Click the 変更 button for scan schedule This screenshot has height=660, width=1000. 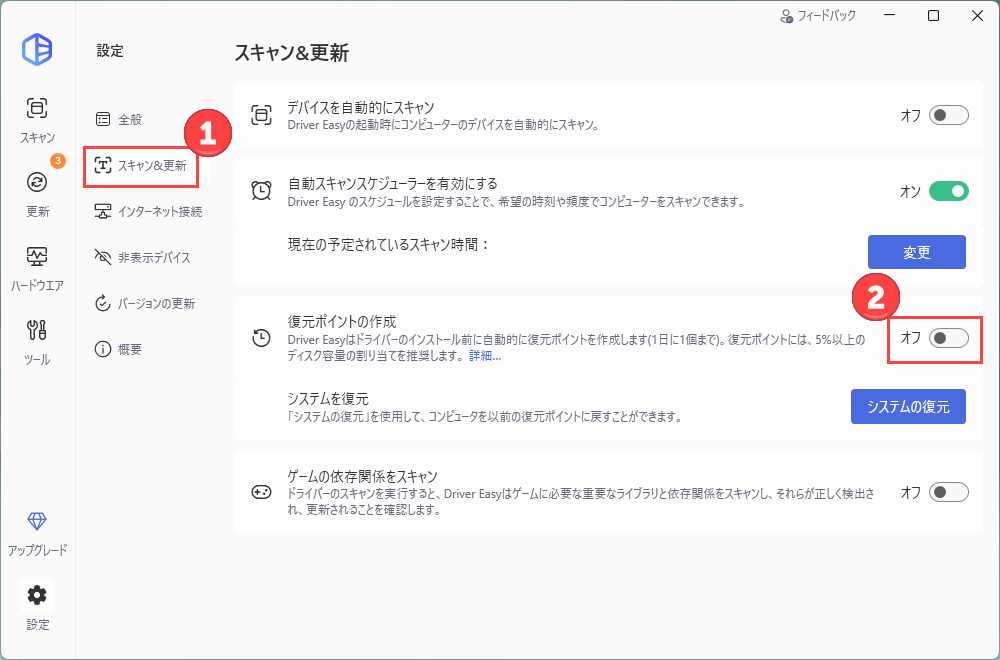tap(916, 252)
